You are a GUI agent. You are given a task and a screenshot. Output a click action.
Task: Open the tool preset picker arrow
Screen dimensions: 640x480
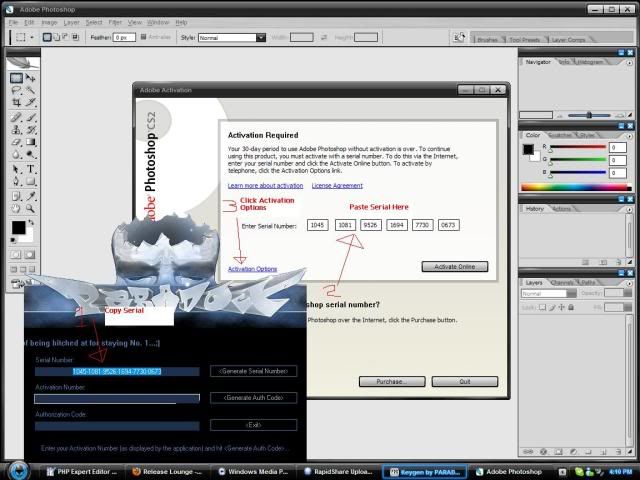(32, 38)
